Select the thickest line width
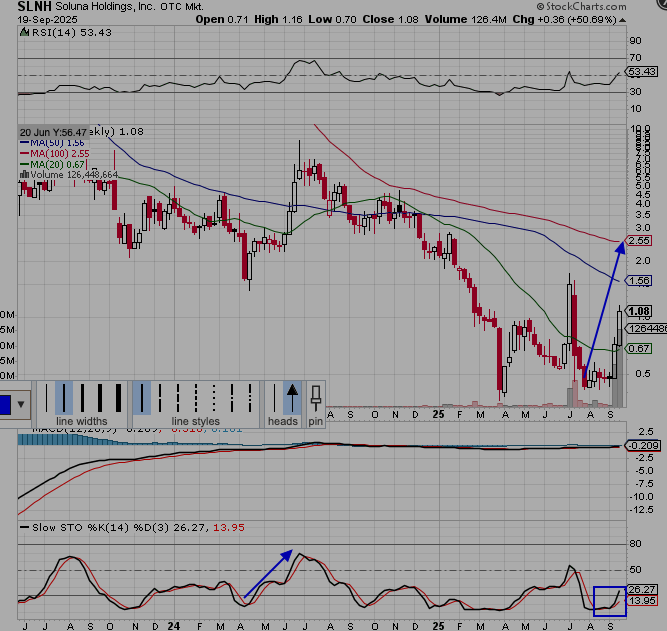 [x=119, y=398]
